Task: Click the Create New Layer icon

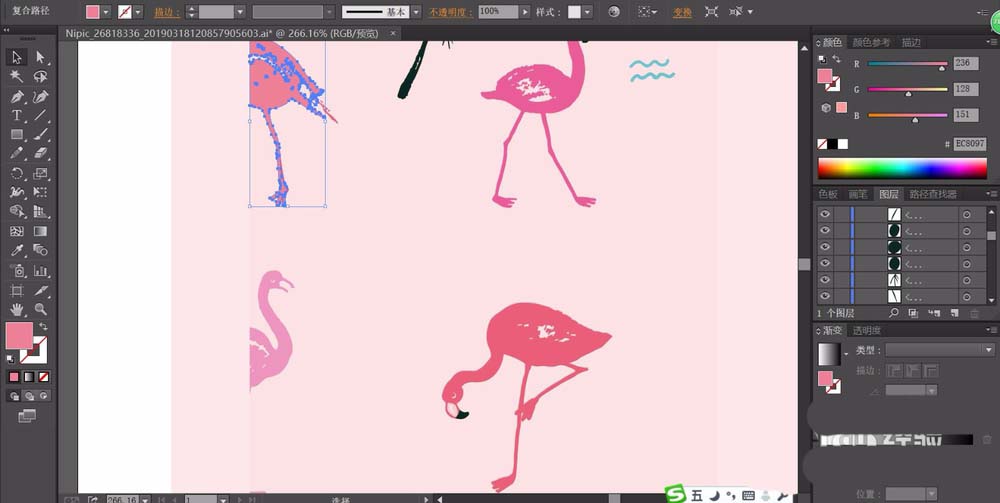Action: [x=954, y=313]
